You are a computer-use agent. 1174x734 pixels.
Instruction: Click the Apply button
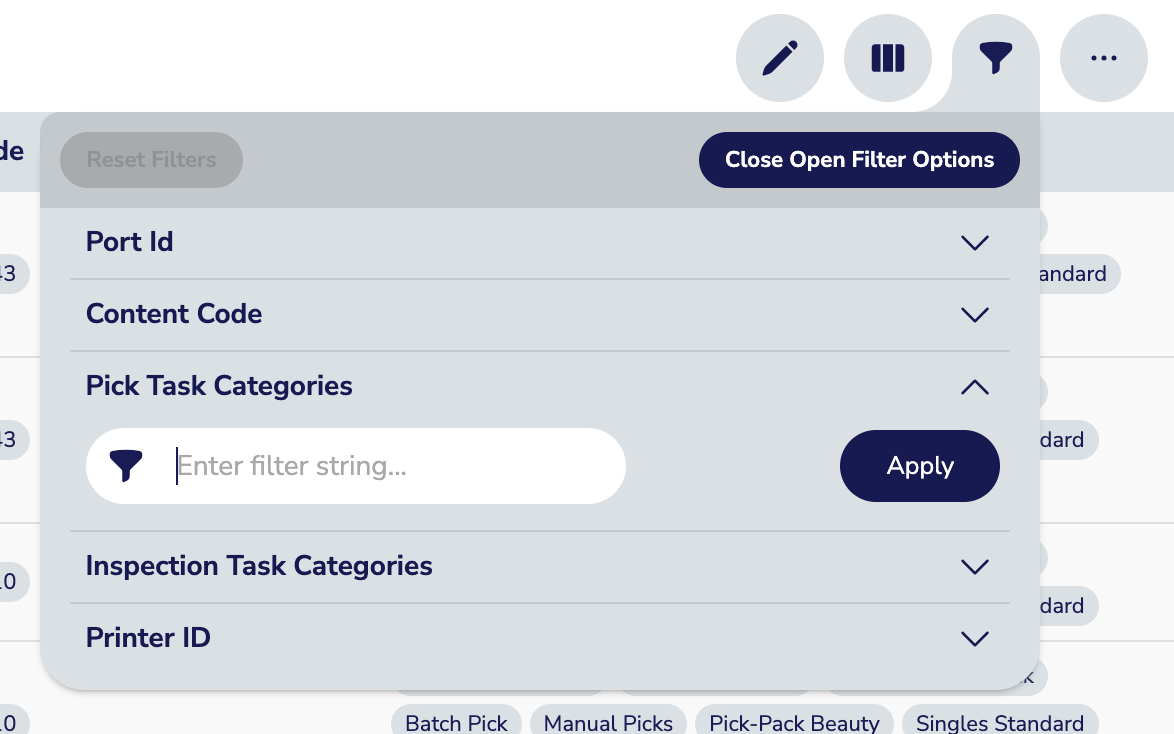click(x=920, y=466)
